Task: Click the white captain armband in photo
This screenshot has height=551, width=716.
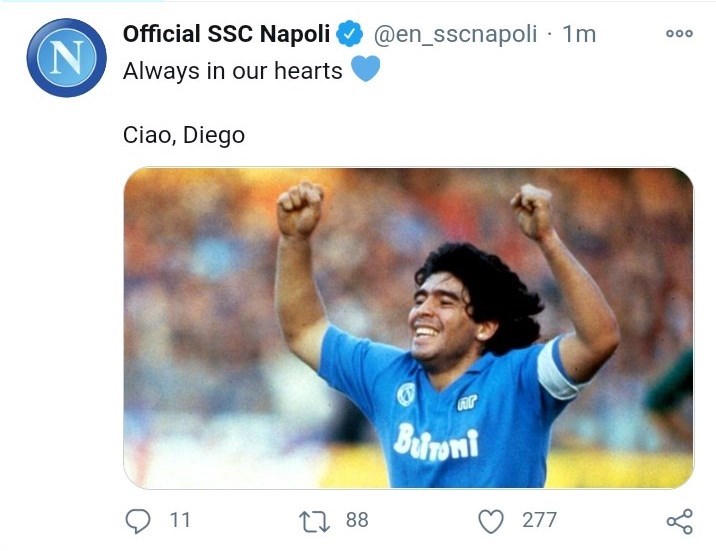Action: [557, 368]
